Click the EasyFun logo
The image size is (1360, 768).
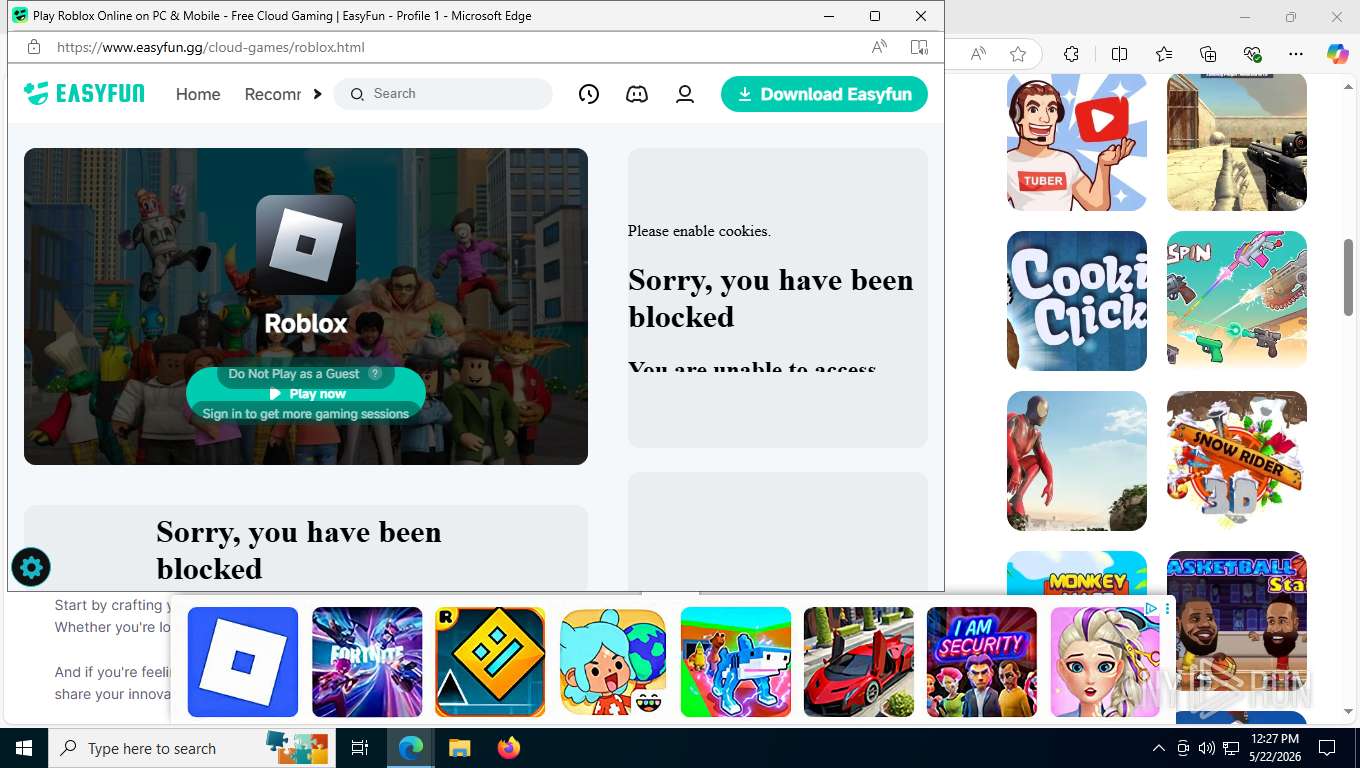(84, 94)
